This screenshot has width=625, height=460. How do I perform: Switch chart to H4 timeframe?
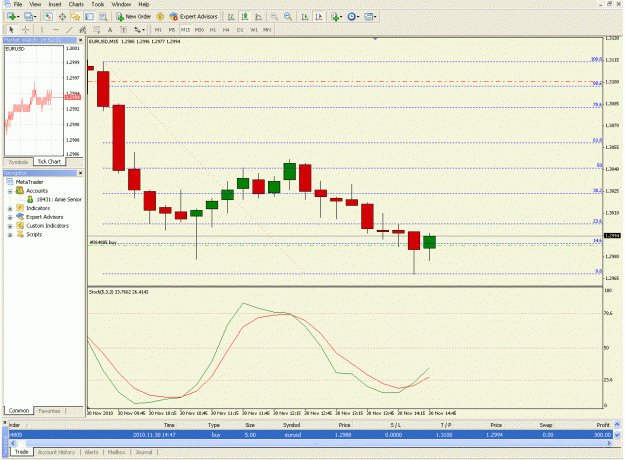tap(226, 29)
